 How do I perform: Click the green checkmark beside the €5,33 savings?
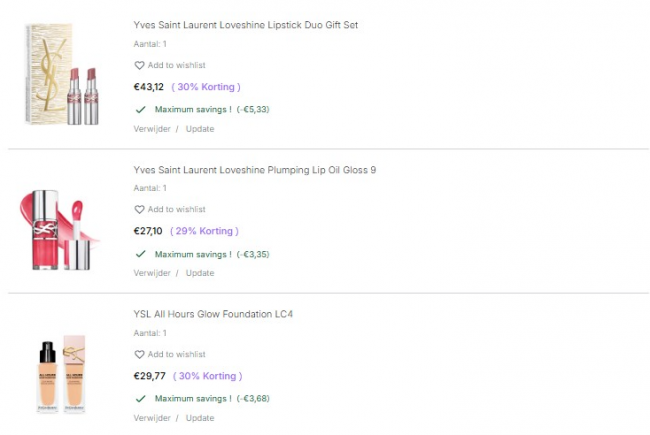[141, 109]
